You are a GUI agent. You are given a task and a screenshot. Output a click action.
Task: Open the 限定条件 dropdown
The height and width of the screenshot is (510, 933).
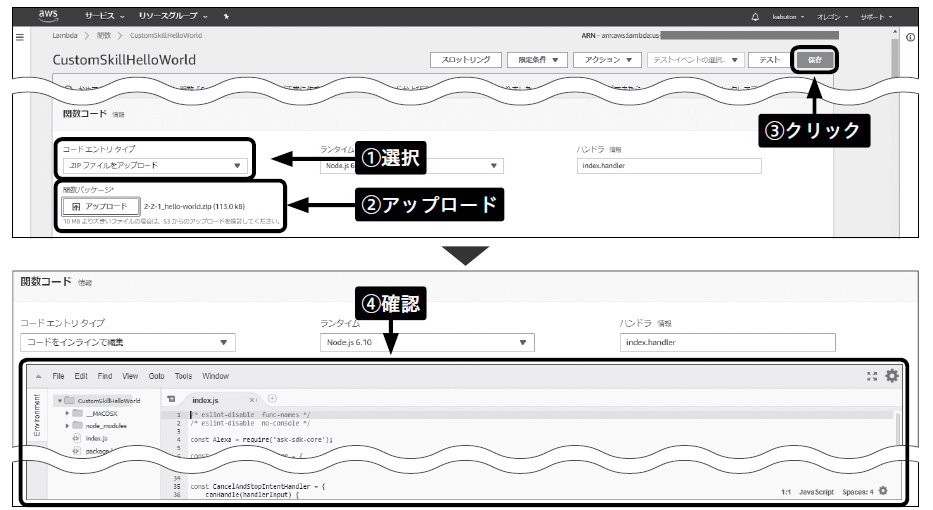[537, 60]
